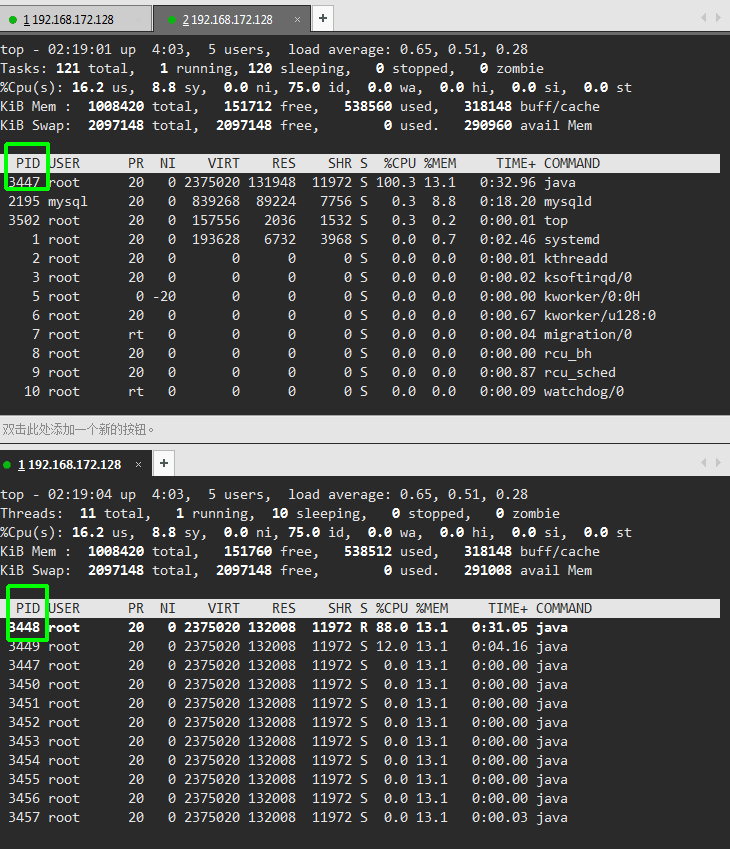730x849 pixels.
Task: Click thread PID 3456 in lower pane
Action: point(24,798)
